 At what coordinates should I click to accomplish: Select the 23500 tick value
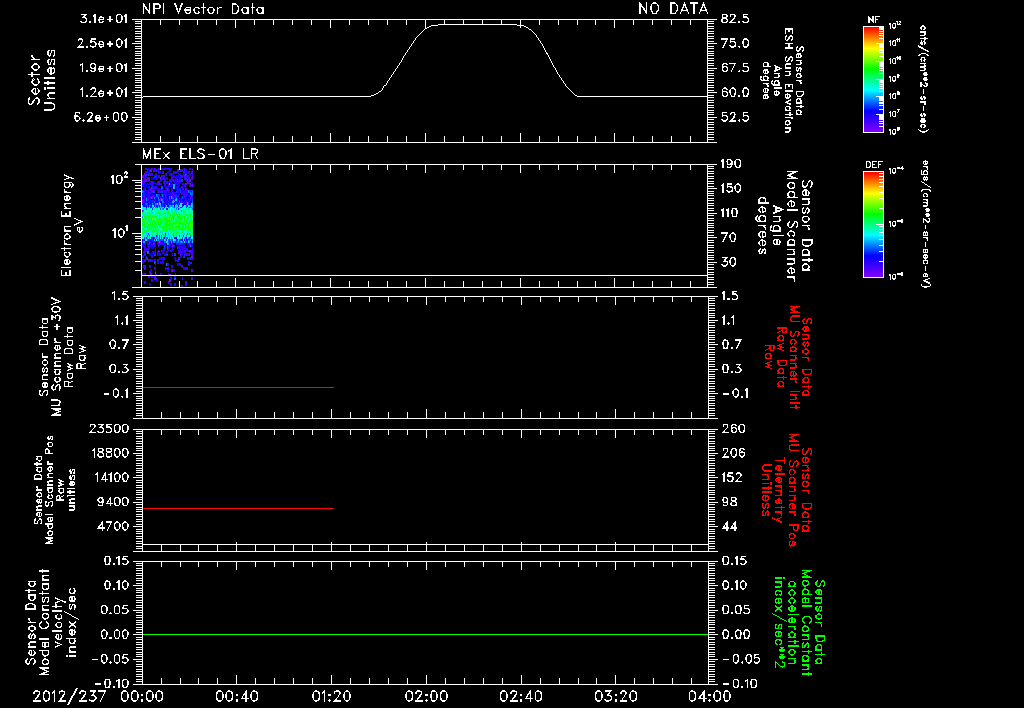click(108, 428)
